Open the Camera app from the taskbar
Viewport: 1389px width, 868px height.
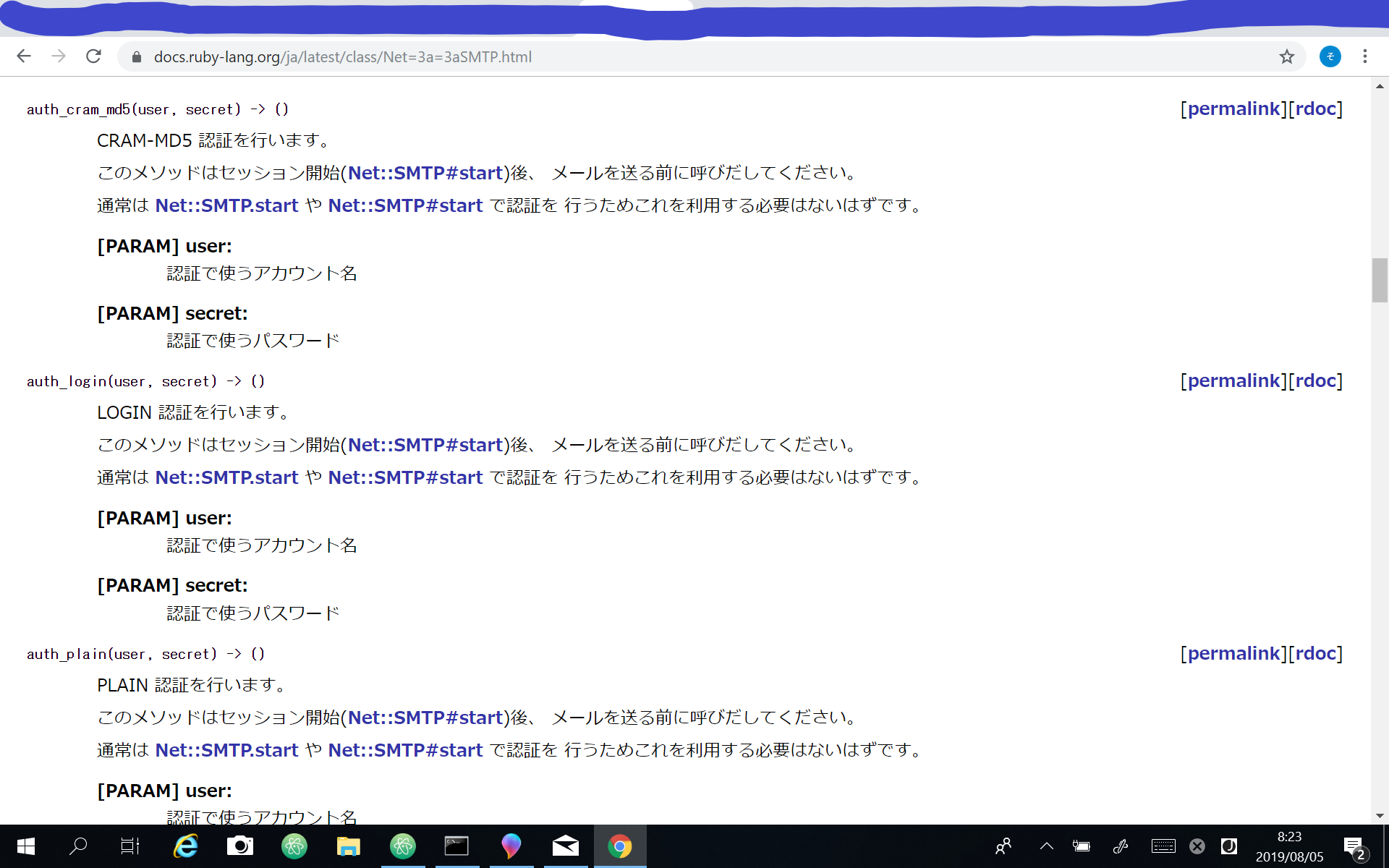[x=239, y=846]
